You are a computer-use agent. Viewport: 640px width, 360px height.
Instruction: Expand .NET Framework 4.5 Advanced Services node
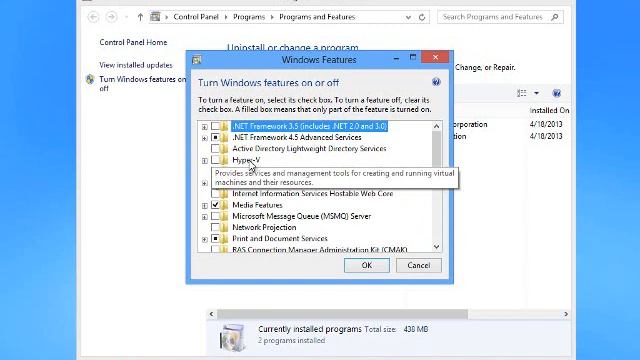tap(204, 138)
